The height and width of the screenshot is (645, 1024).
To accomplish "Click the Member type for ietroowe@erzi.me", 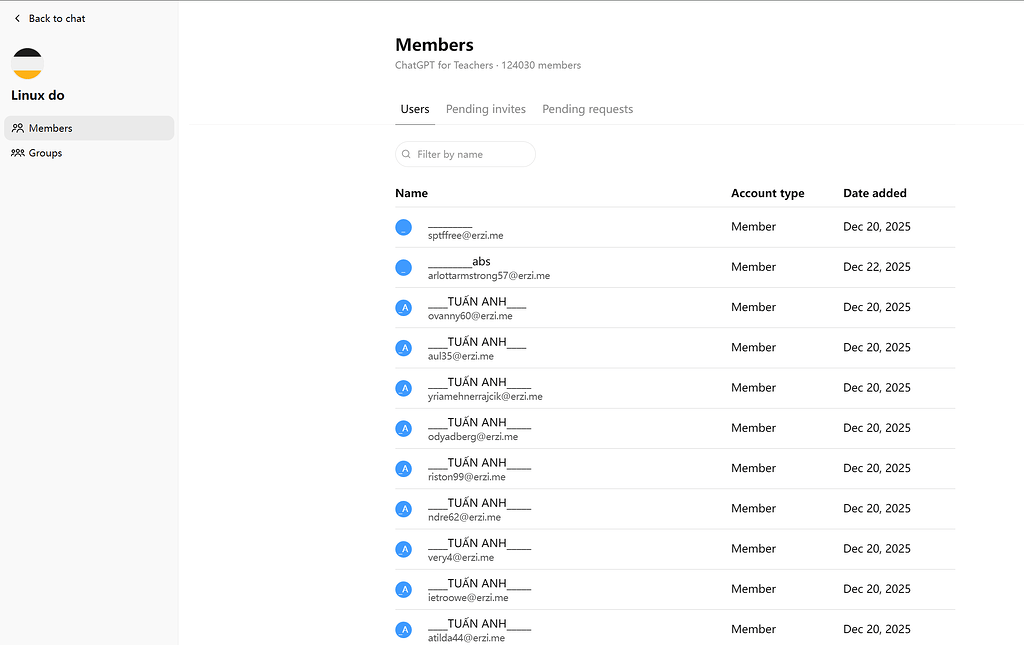I will point(754,589).
